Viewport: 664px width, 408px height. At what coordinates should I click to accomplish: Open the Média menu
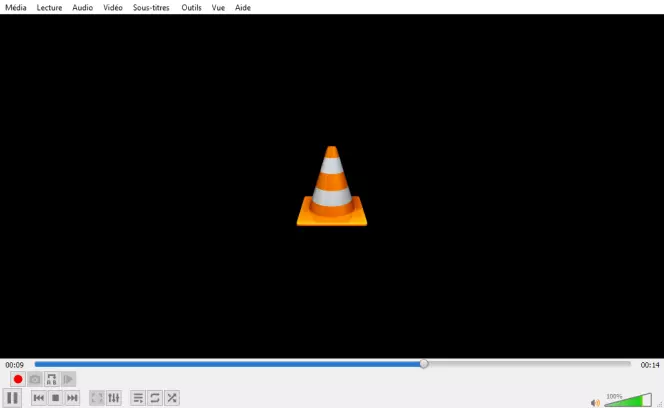click(16, 8)
